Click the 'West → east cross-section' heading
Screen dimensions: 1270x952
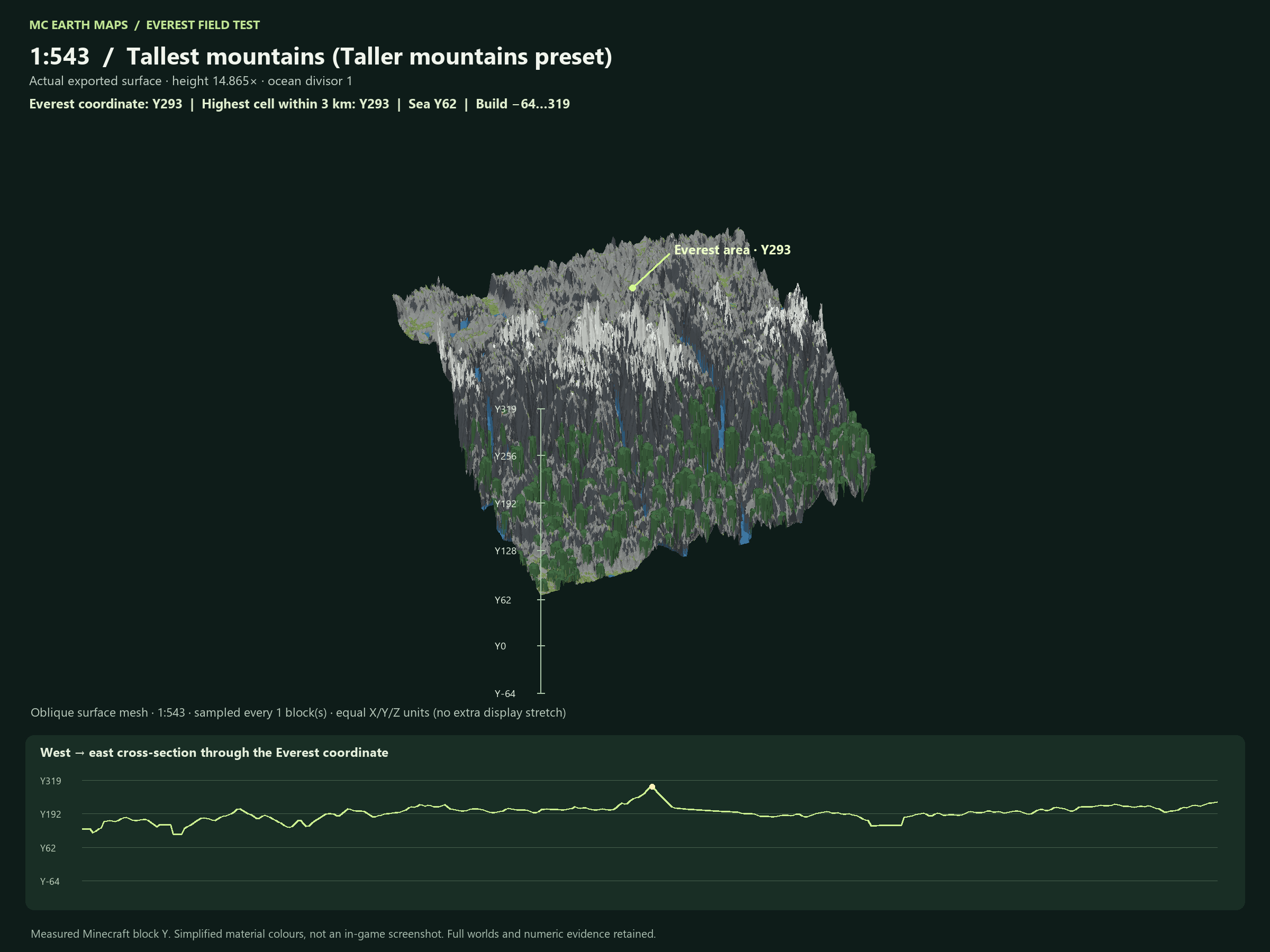(x=214, y=753)
